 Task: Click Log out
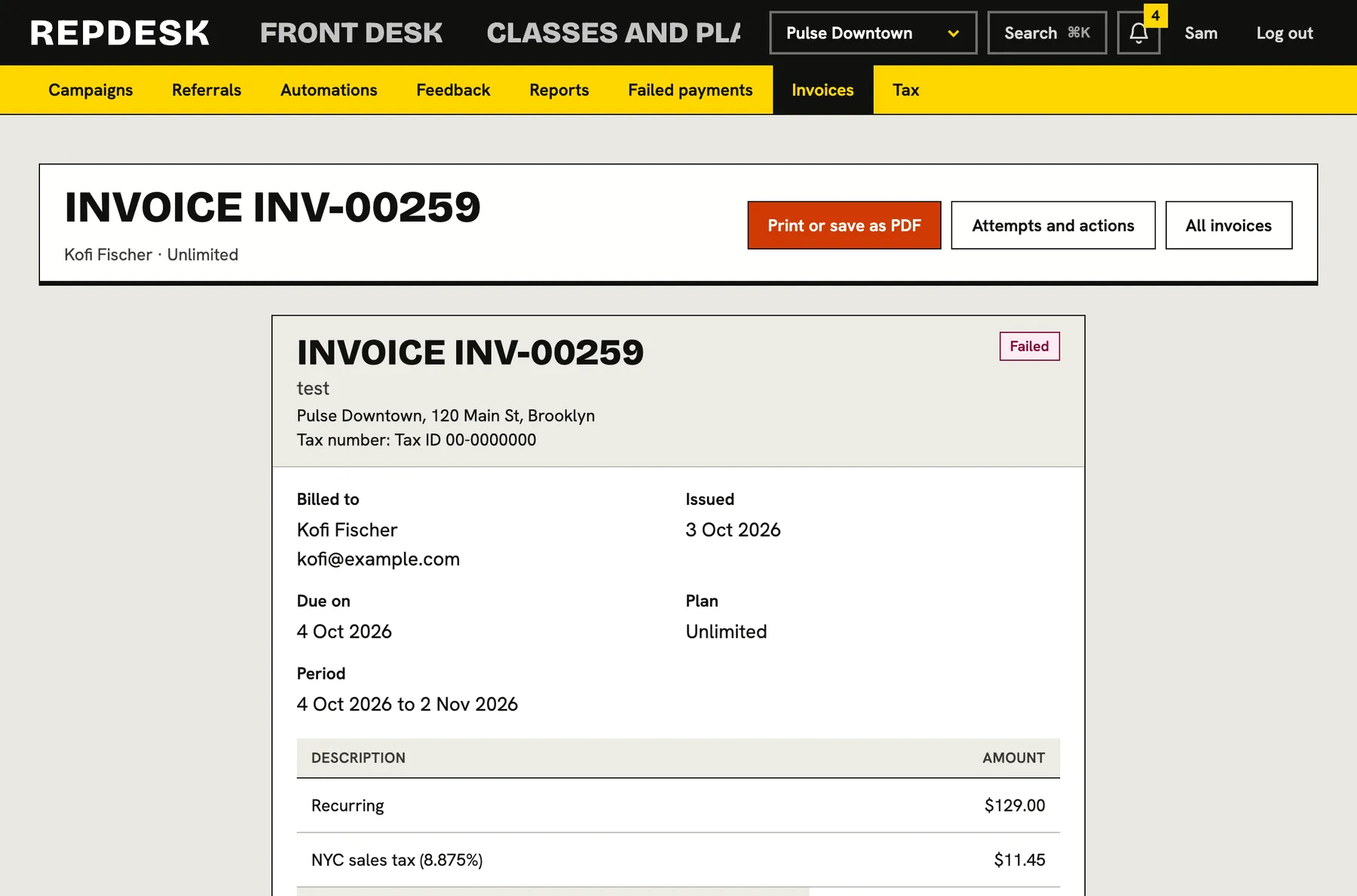click(x=1285, y=33)
